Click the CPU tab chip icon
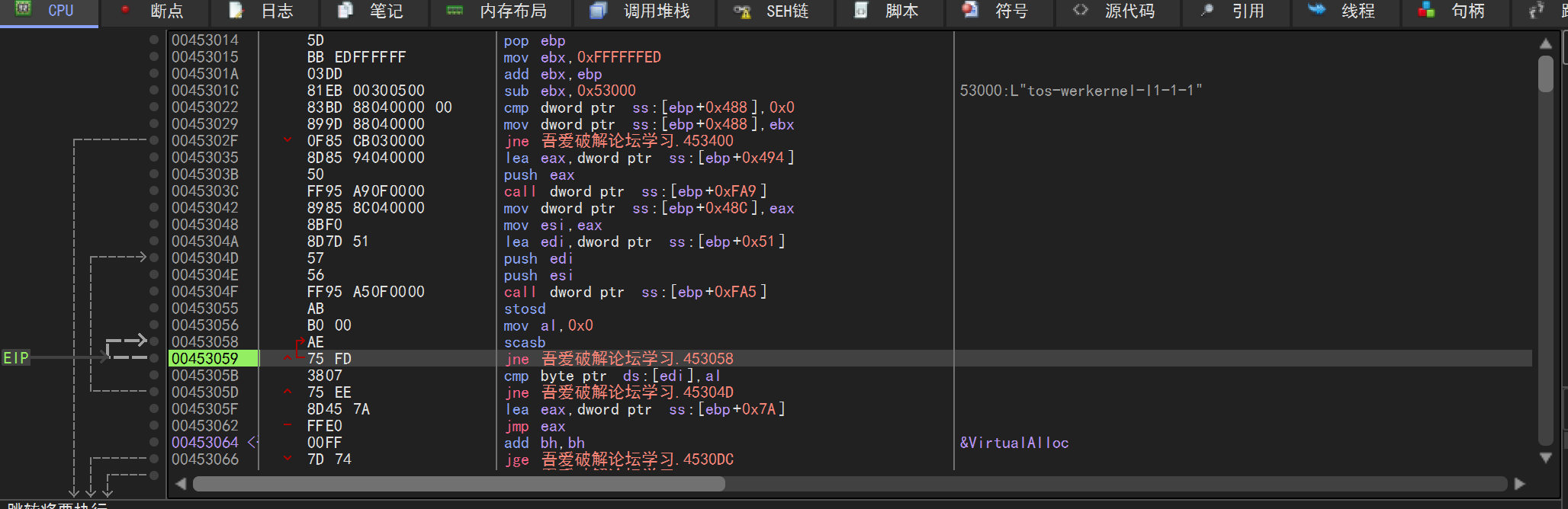 point(24,9)
